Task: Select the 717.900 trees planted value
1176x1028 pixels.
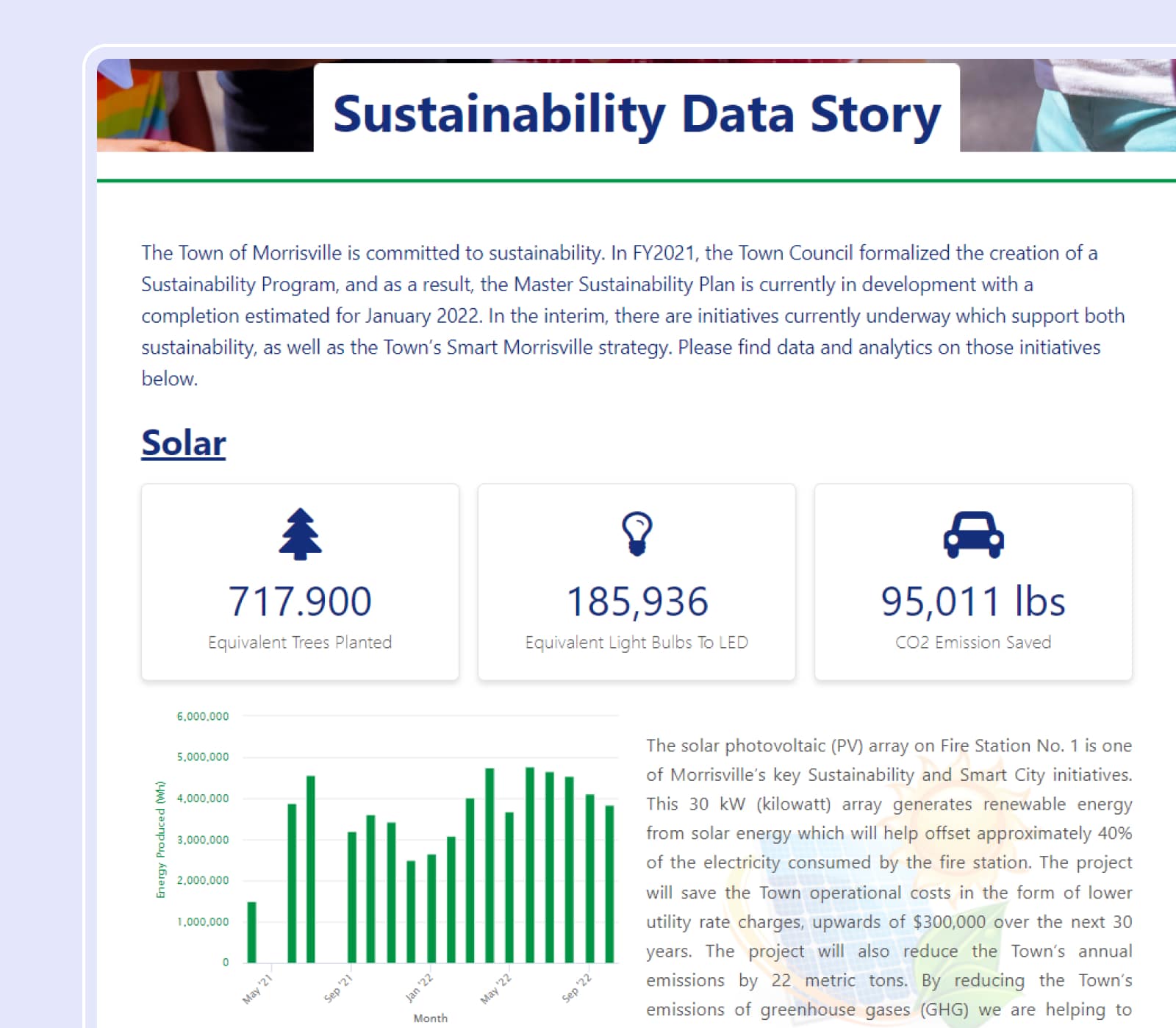Action: coord(300,602)
